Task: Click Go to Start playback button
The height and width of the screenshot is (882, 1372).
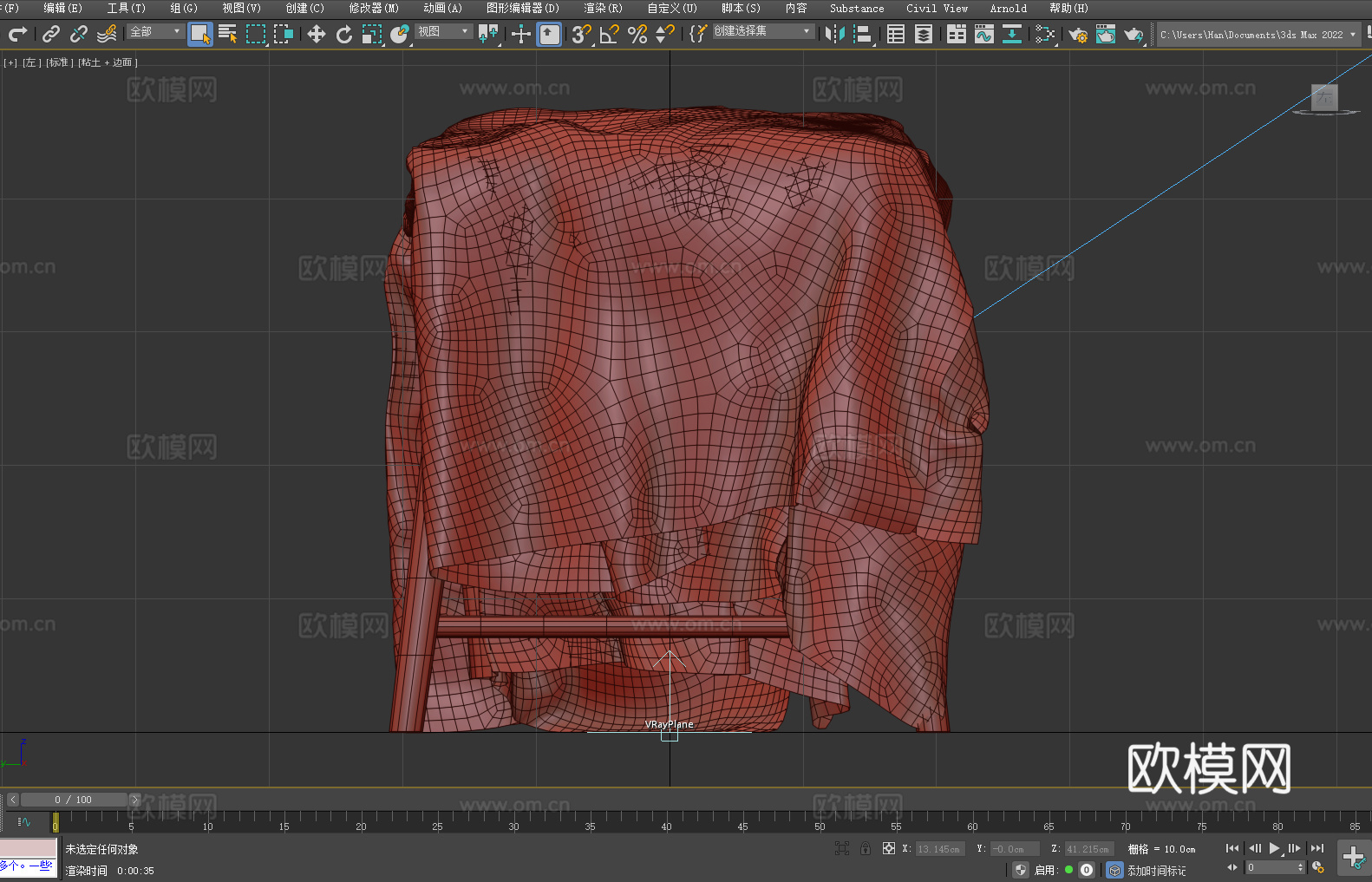Action: (x=1232, y=848)
